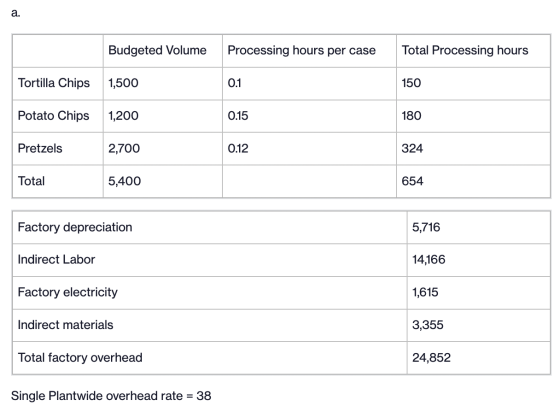This screenshot has height=412, width=560.
Task: Click the 5,716 depreciation value
Action: [426, 227]
